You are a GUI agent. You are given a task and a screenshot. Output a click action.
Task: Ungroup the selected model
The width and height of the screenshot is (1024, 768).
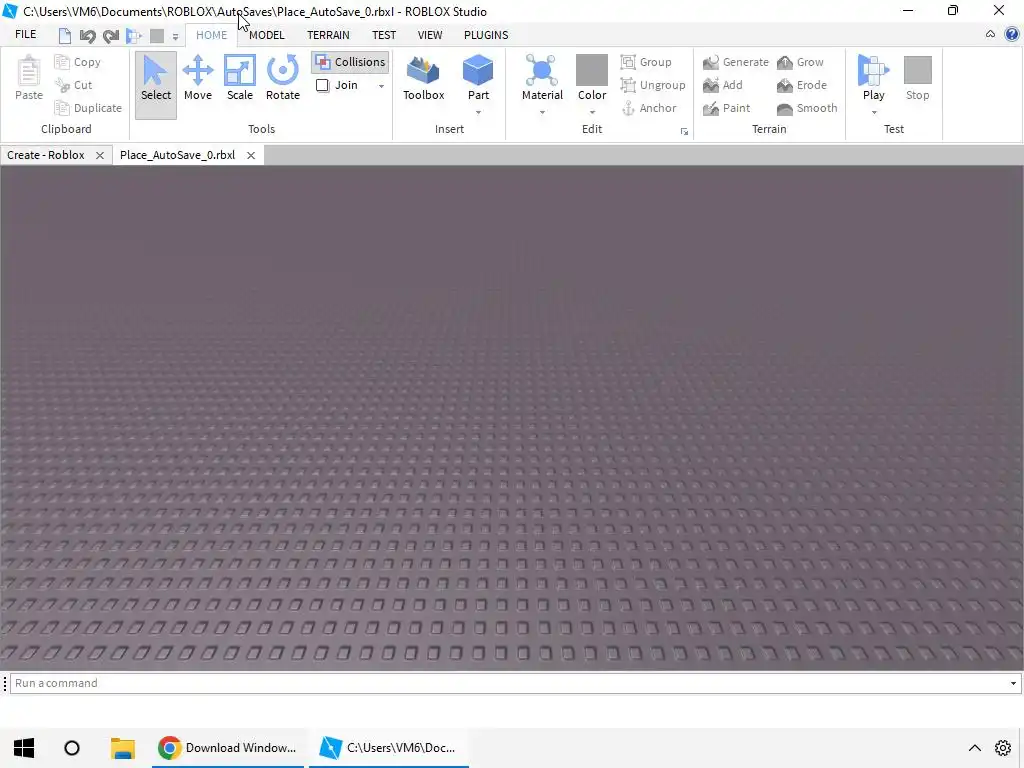tap(653, 85)
